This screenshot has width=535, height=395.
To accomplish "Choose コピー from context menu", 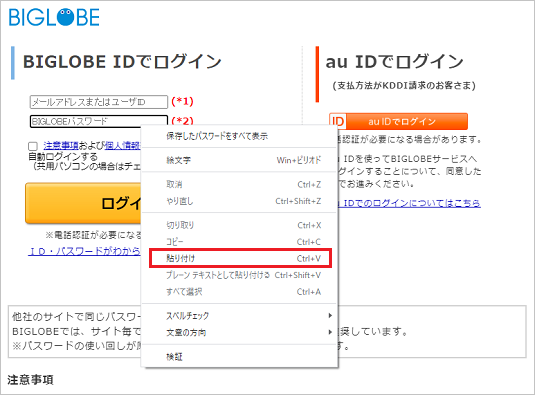I will click(x=239, y=242).
